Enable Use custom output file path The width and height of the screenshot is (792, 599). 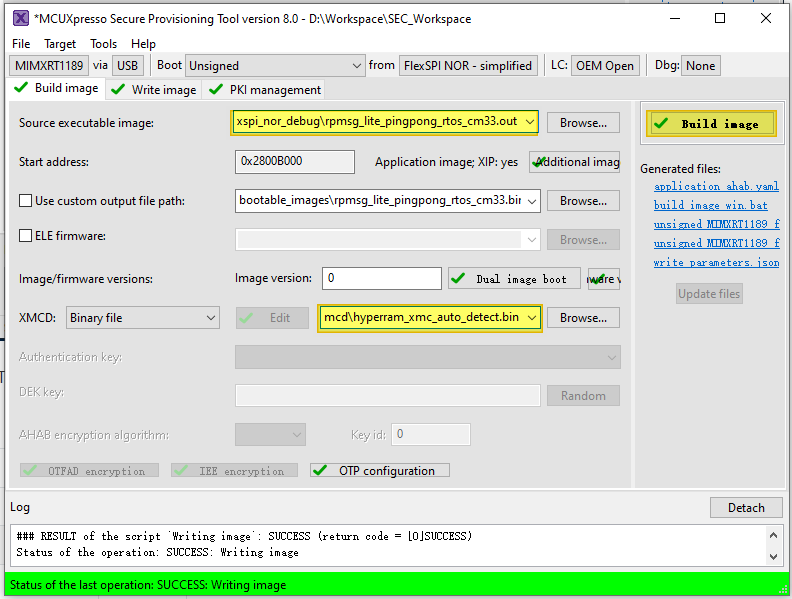[26, 201]
